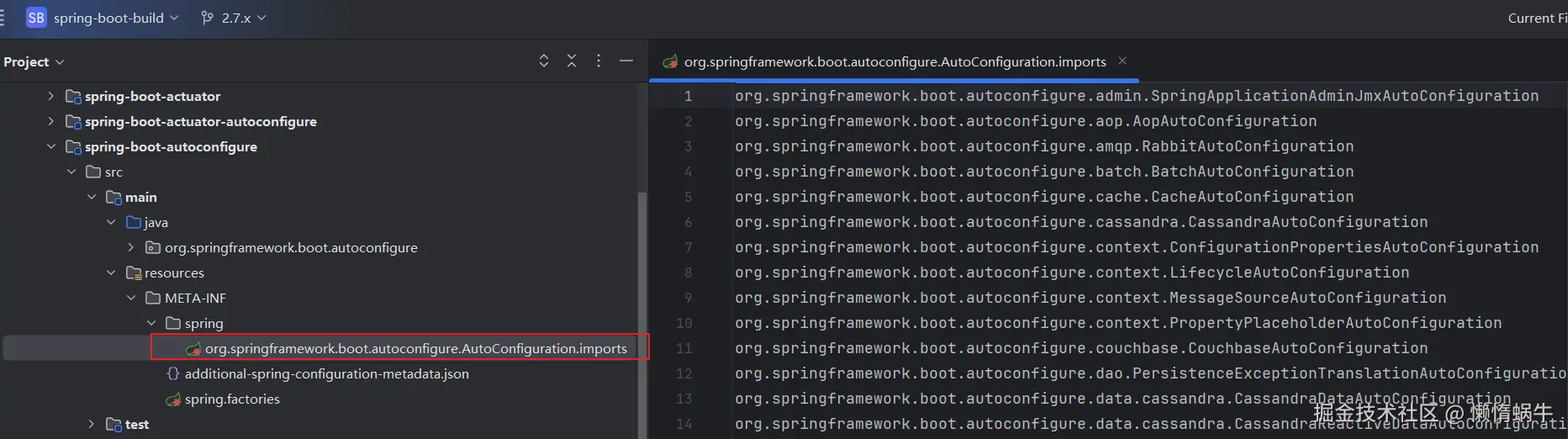Viewport: 1568px width, 439px height.
Task: Click the resources root folder icon
Action: [134, 272]
